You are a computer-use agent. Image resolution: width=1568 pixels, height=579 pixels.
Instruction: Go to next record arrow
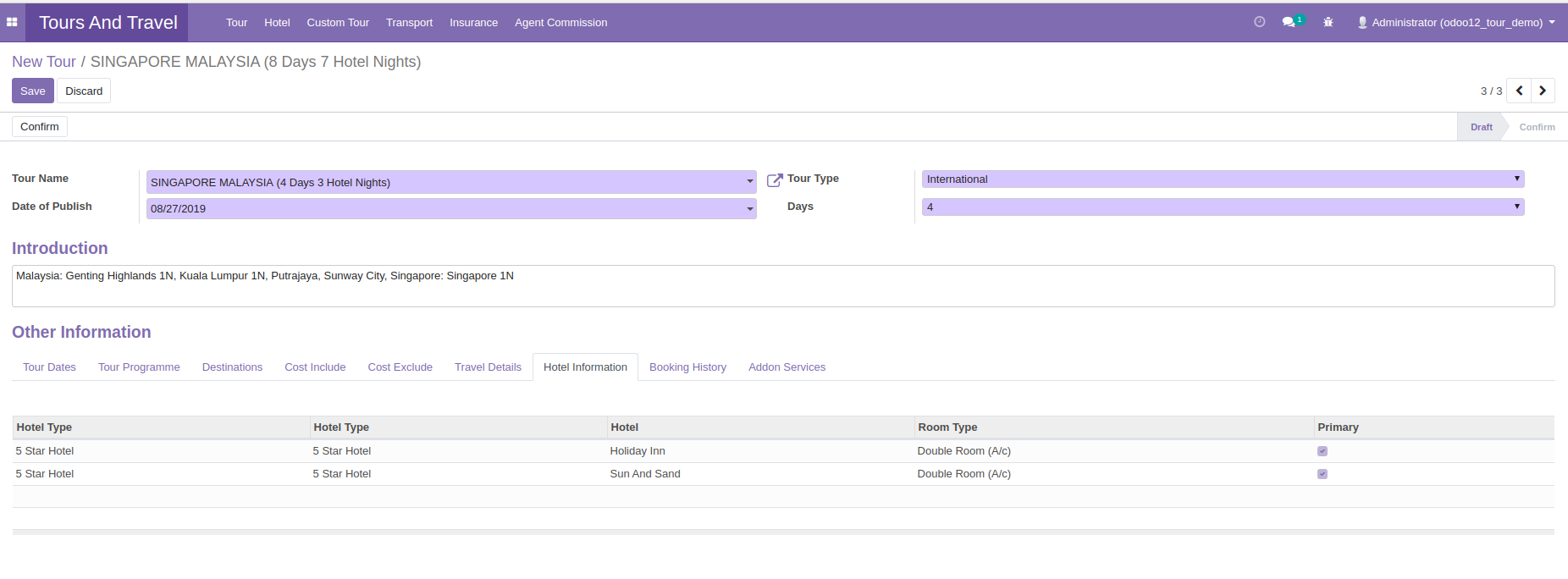[1543, 91]
